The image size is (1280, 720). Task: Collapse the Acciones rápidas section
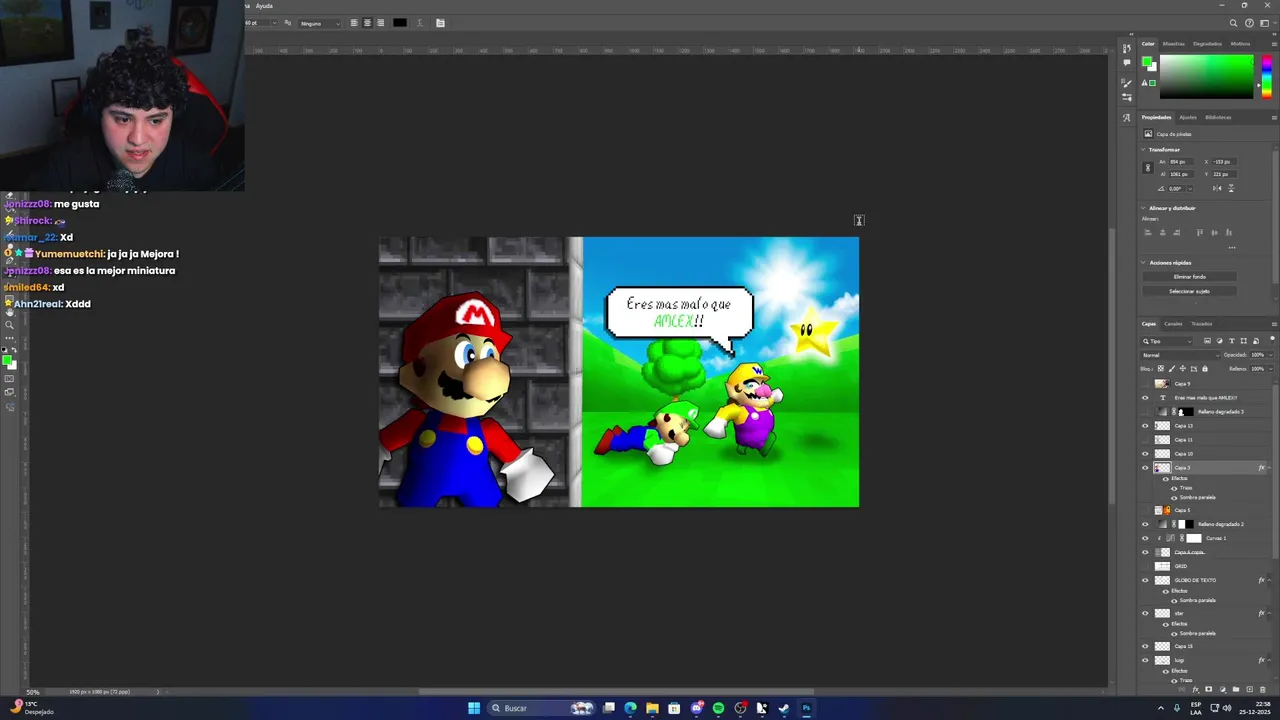point(1143,263)
